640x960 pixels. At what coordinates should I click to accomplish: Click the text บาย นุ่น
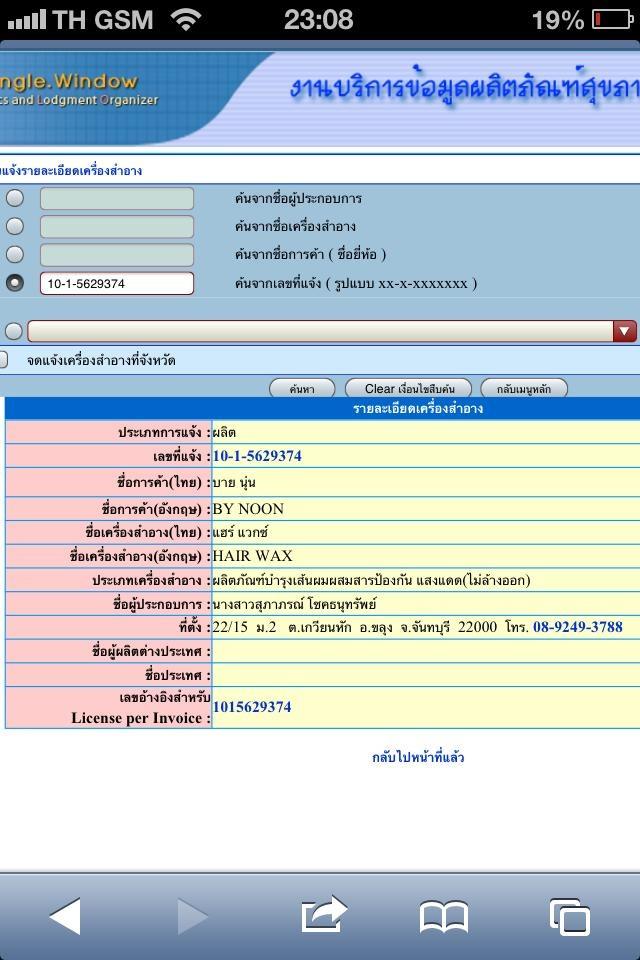pyautogui.click(x=234, y=482)
